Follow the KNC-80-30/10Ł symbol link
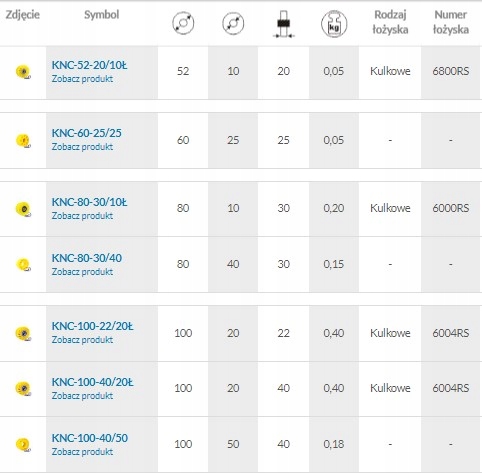Image resolution: width=482 pixels, height=473 pixels. click(x=89, y=202)
